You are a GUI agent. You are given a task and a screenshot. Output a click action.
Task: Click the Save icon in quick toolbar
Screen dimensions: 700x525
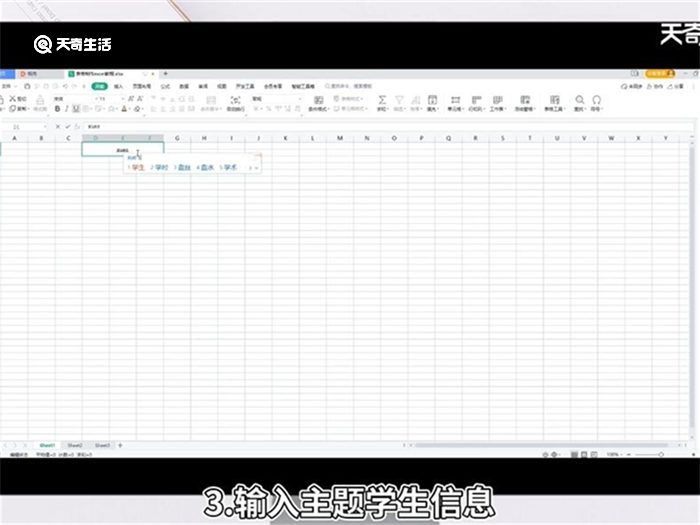coord(27,86)
